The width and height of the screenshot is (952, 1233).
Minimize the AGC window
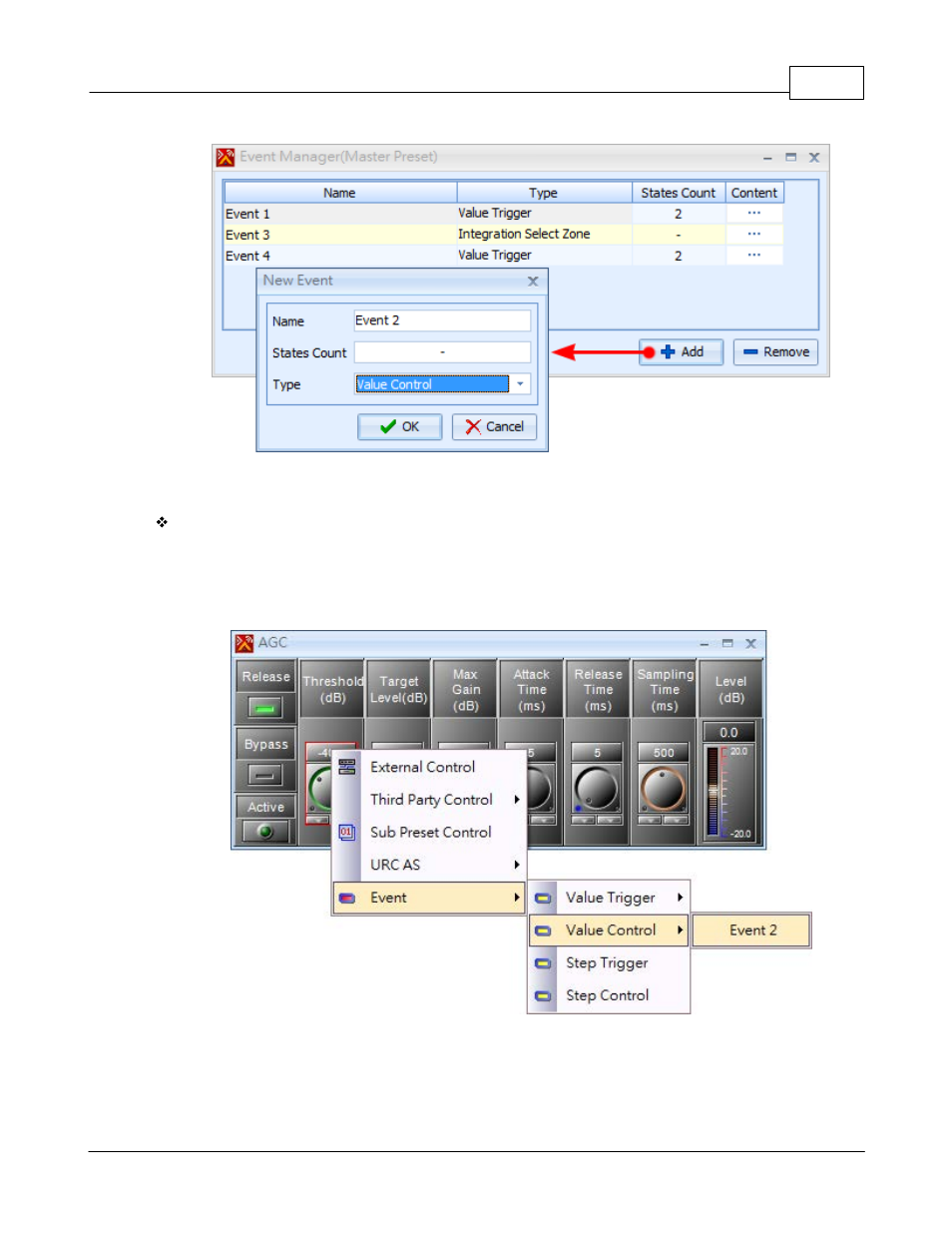point(705,644)
